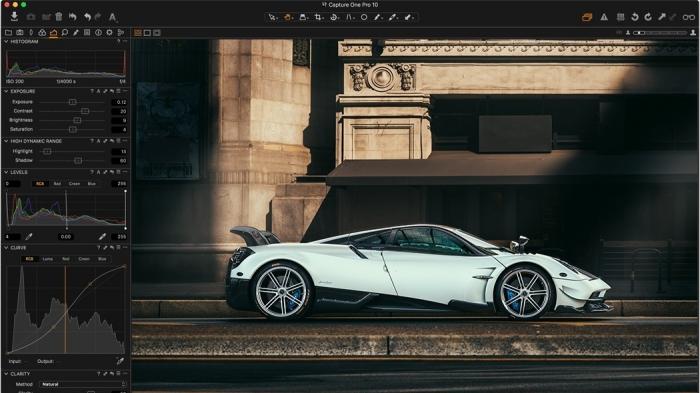700x393 pixels.
Task: Click the Levels midtone 0.00 field
Action: [66, 237]
